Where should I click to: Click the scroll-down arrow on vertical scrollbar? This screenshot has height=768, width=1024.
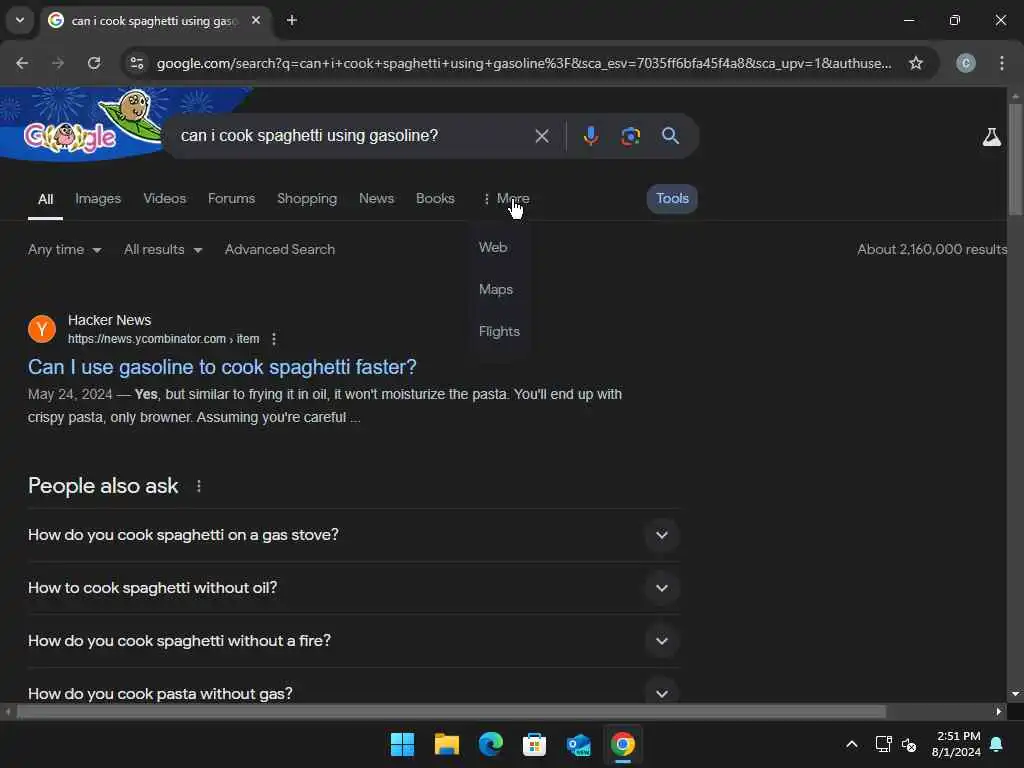1015,694
